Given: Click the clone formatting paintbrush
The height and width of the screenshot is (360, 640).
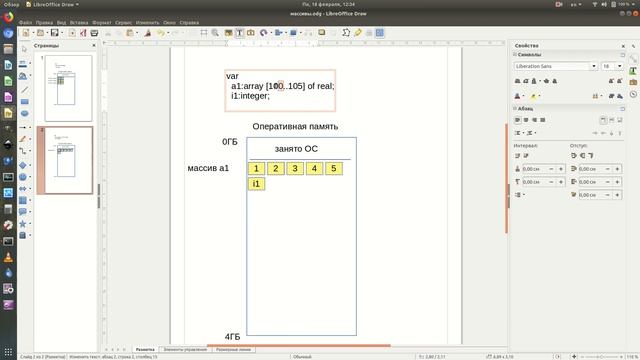Looking at the screenshot, I should point(148,33).
